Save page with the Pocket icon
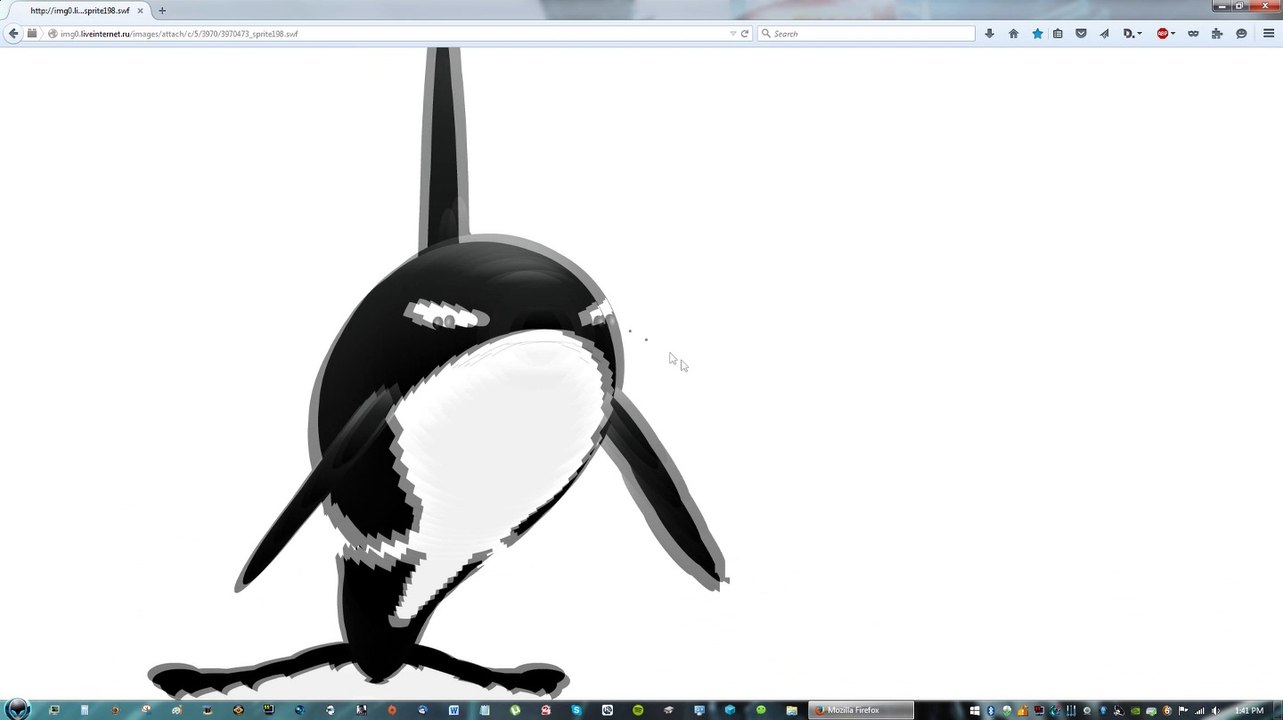This screenshot has height=720, width=1283. (1081, 33)
